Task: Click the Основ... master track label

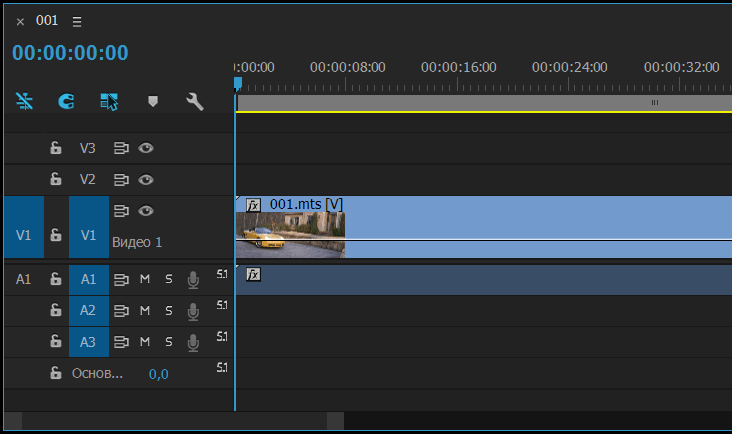Action: tap(97, 373)
